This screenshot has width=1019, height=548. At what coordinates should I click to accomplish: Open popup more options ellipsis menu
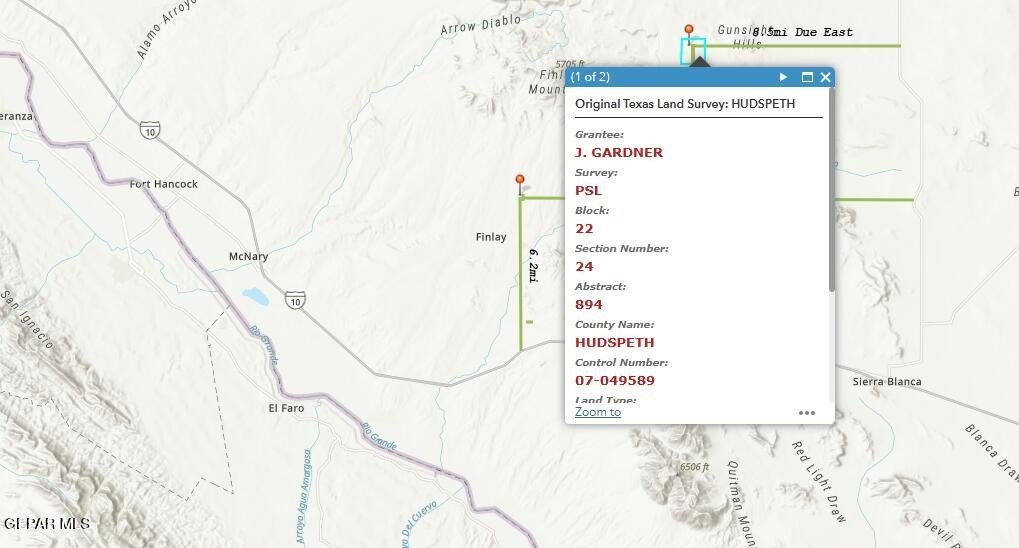point(807,413)
